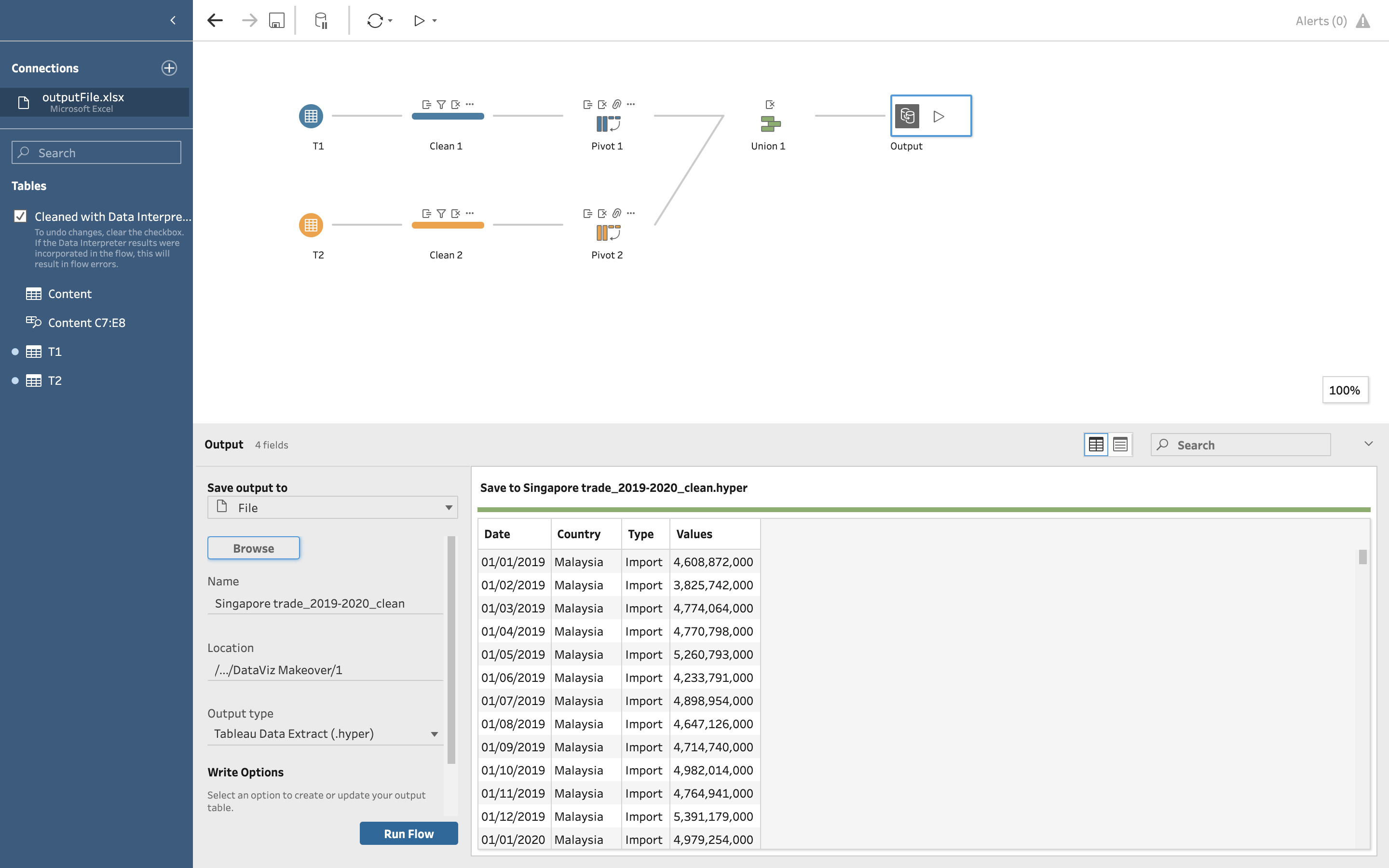The width and height of the screenshot is (1389, 868).
Task: Collapse the Connections pane with the chevron
Action: (173, 21)
